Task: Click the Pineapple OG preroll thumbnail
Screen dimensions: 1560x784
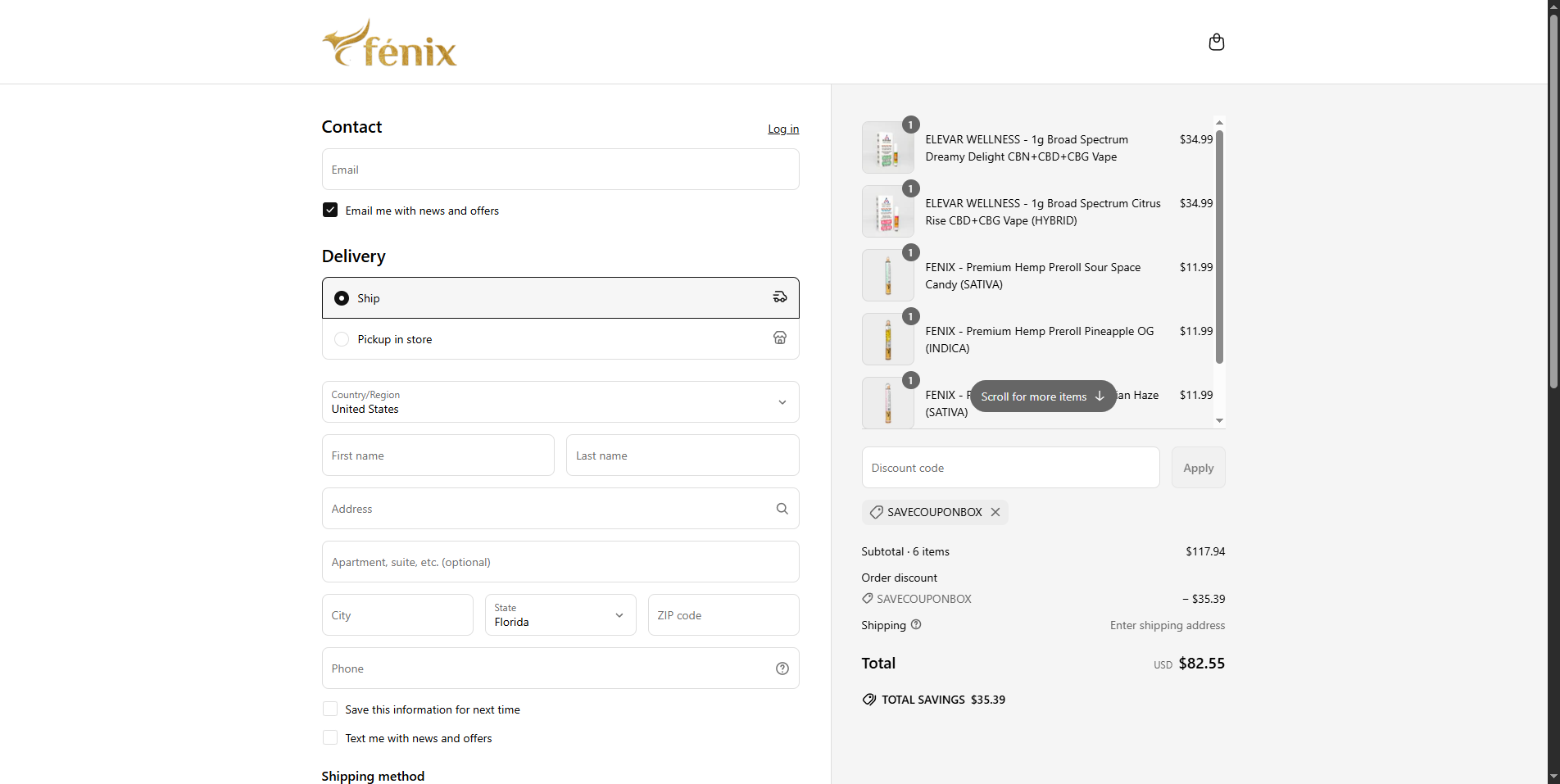Action: [x=887, y=339]
